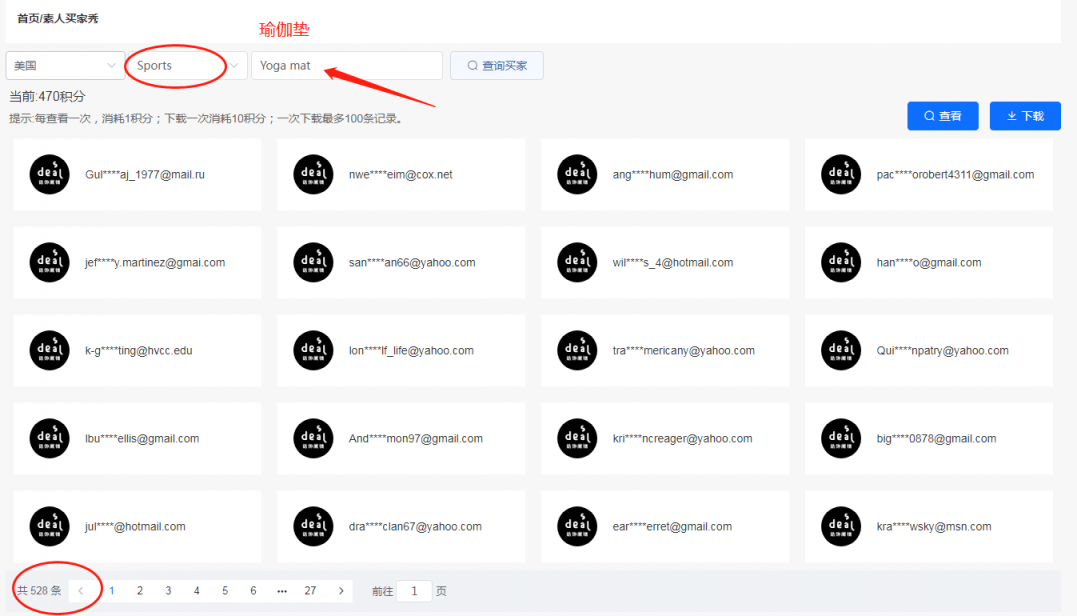The image size is (1077, 616).
Task: Select email jul****@hotmail.com
Action: (135, 526)
